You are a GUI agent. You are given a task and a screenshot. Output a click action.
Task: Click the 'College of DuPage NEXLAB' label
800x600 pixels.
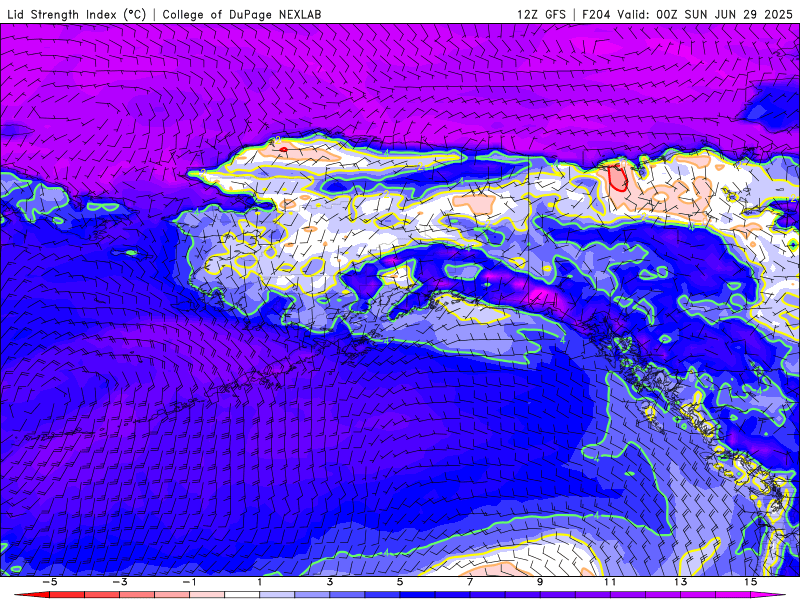coord(242,14)
